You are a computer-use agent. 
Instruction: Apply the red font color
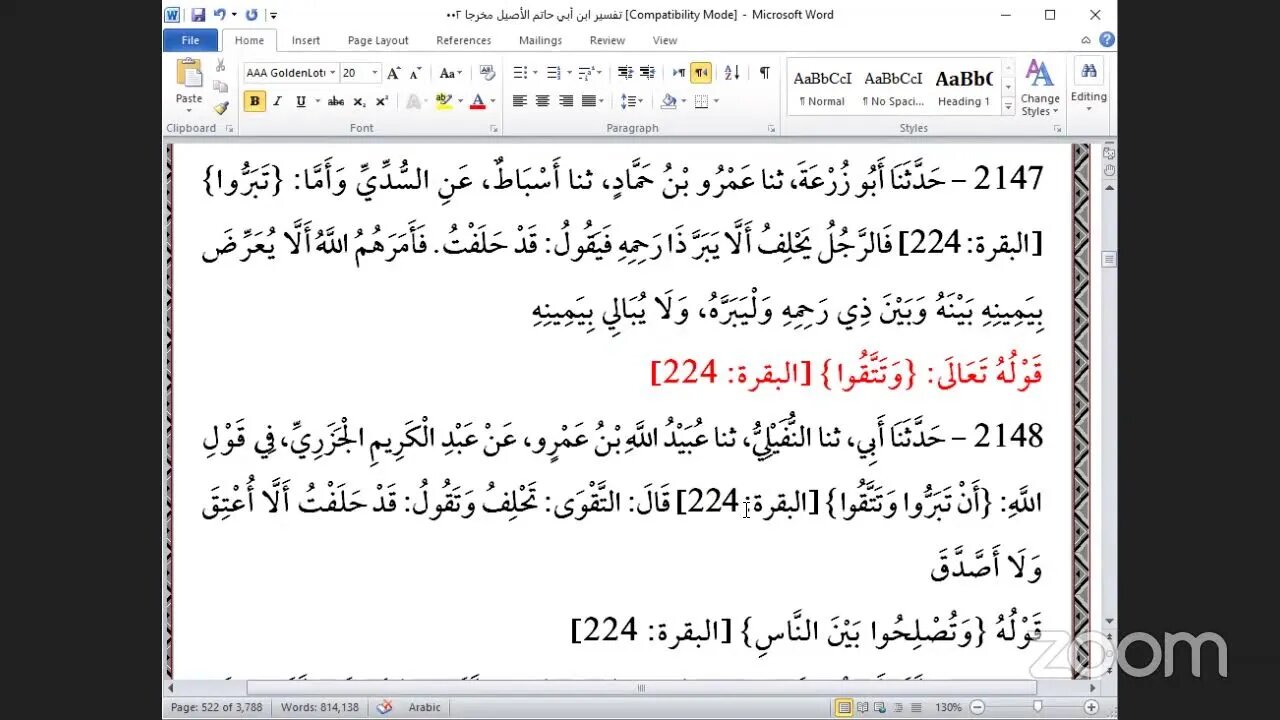(477, 101)
